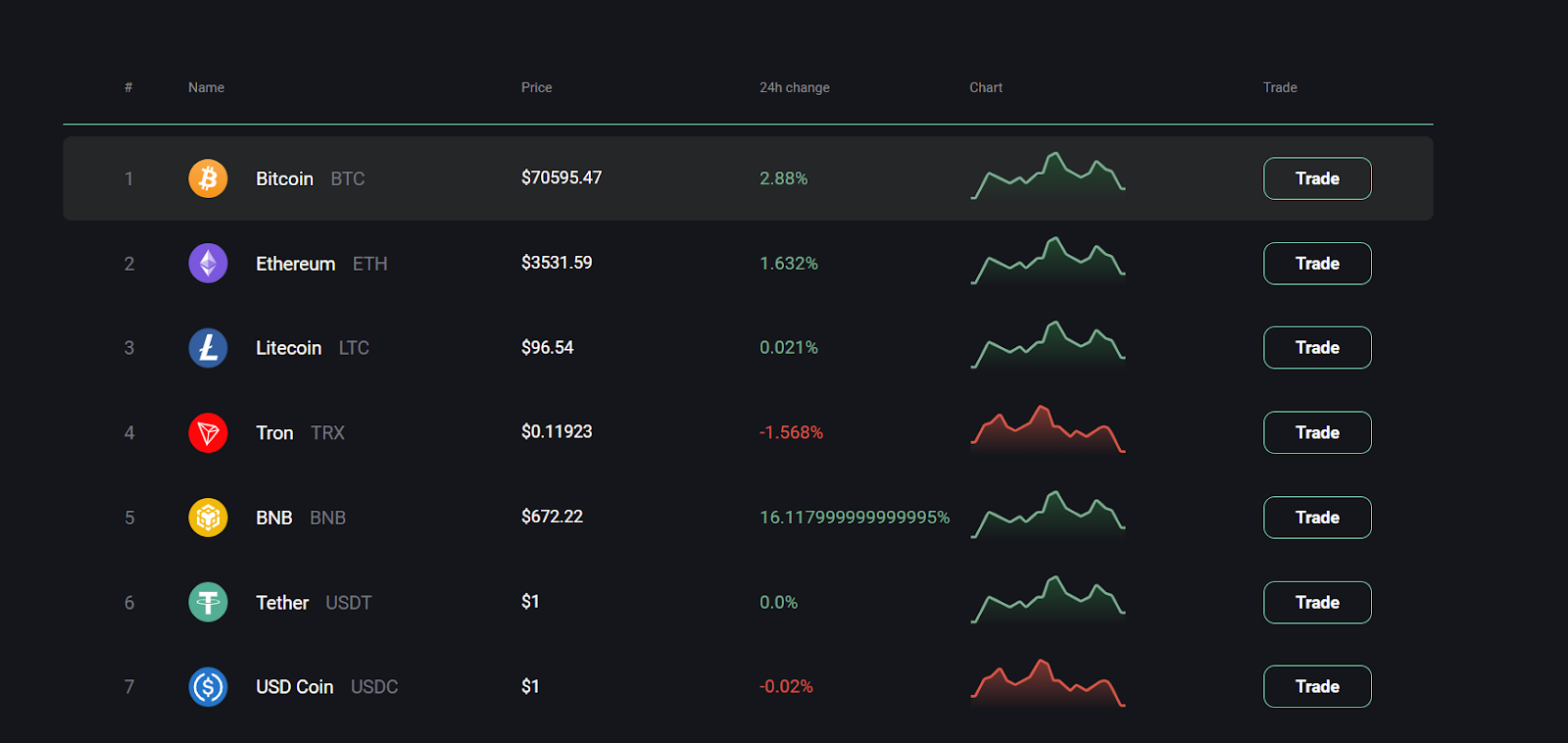Click the $3531.59 price
1568x743 pixels.
557,263
